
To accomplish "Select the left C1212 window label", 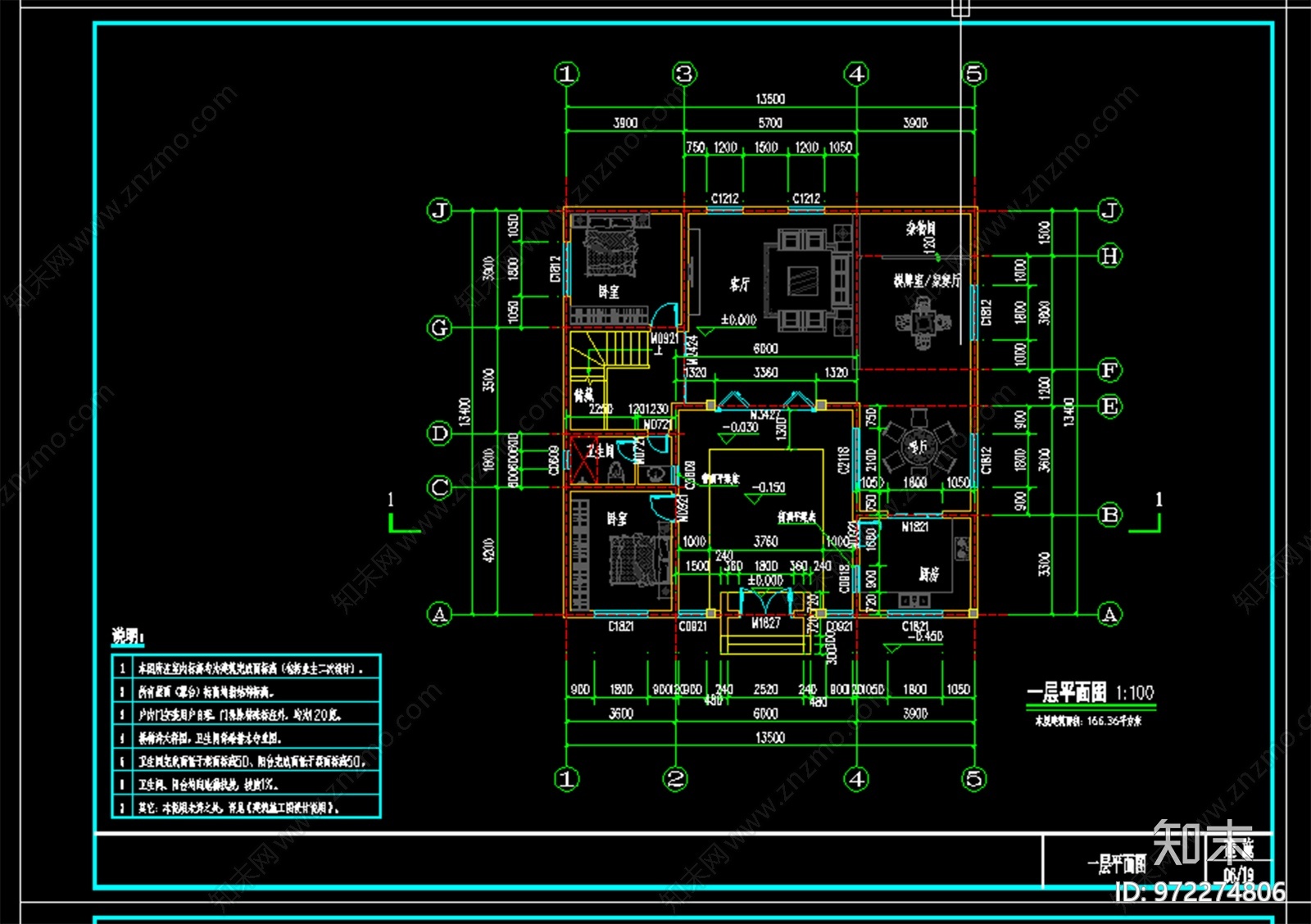I will [725, 198].
